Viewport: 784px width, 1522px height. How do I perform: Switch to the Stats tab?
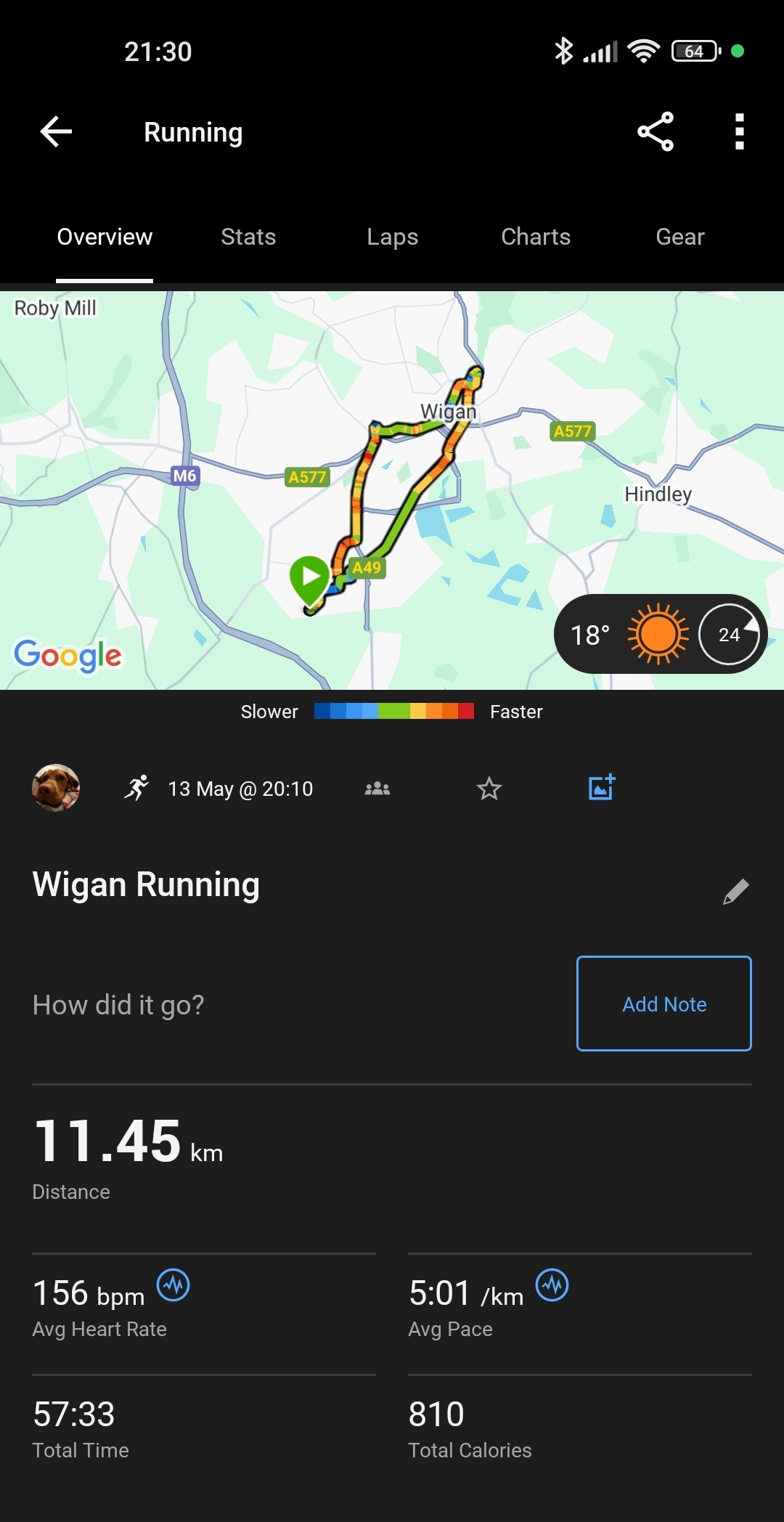point(248,237)
